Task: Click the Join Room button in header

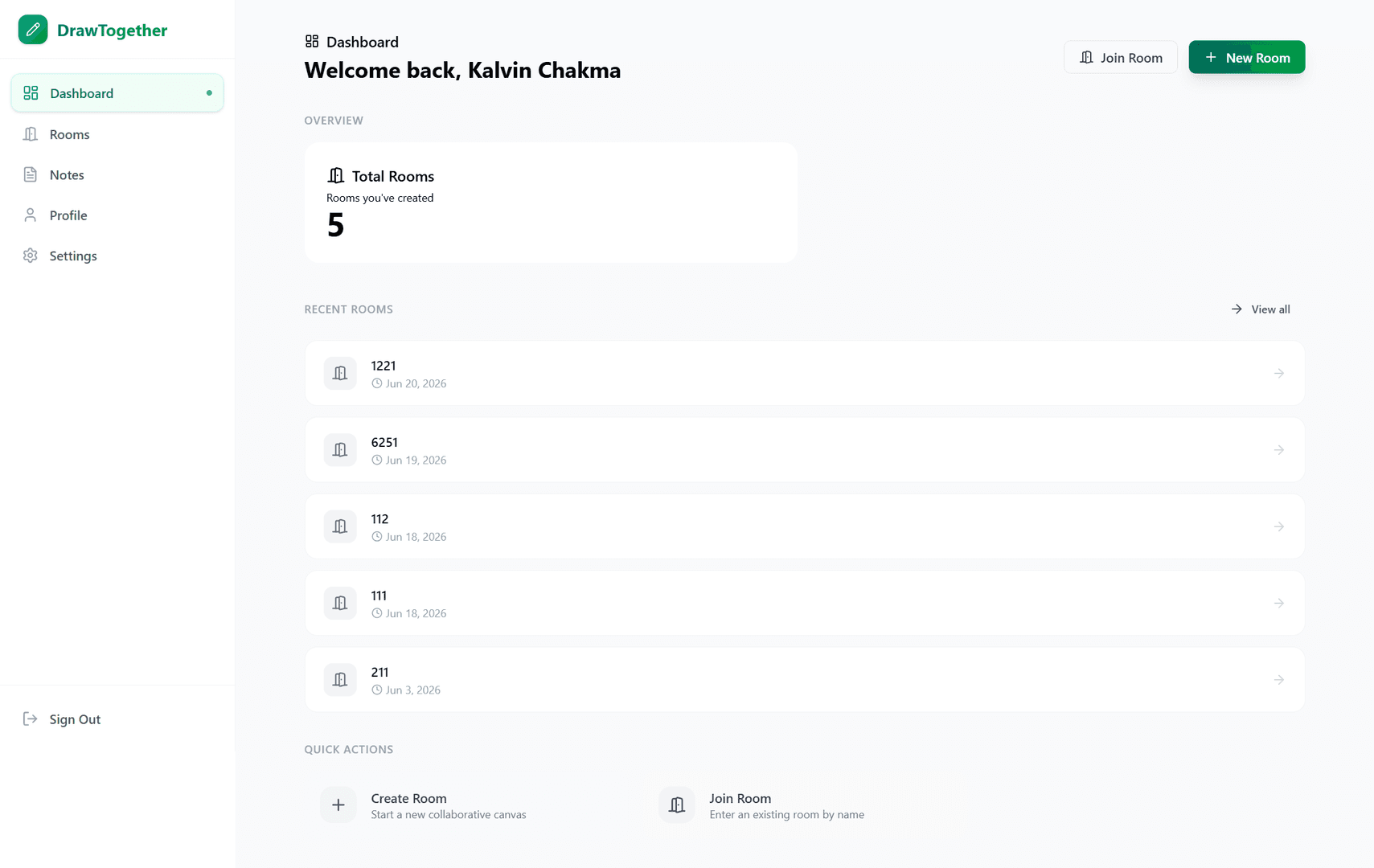Action: click(1120, 57)
